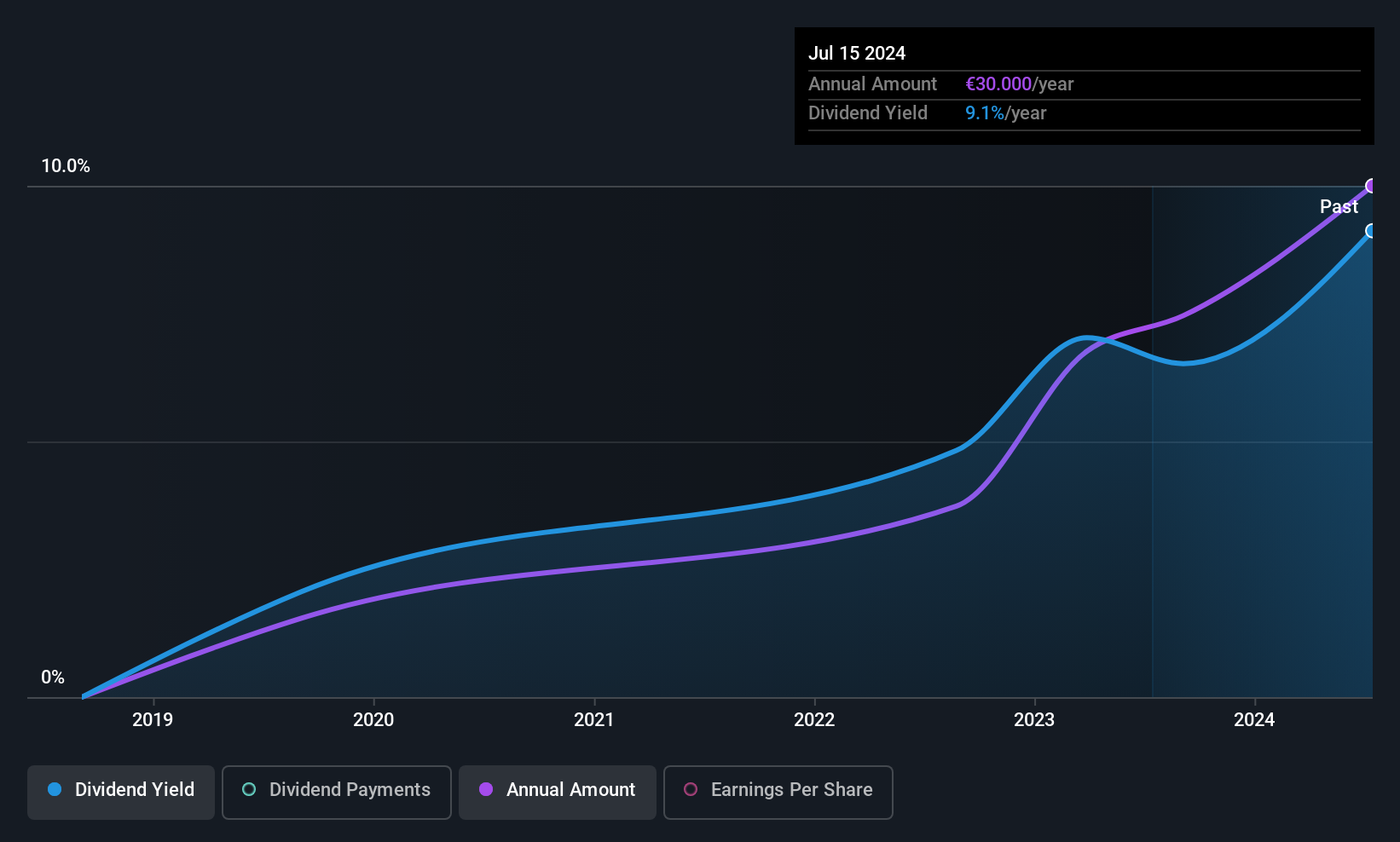
Task: Click the Past label on chart
Action: 1339,207
